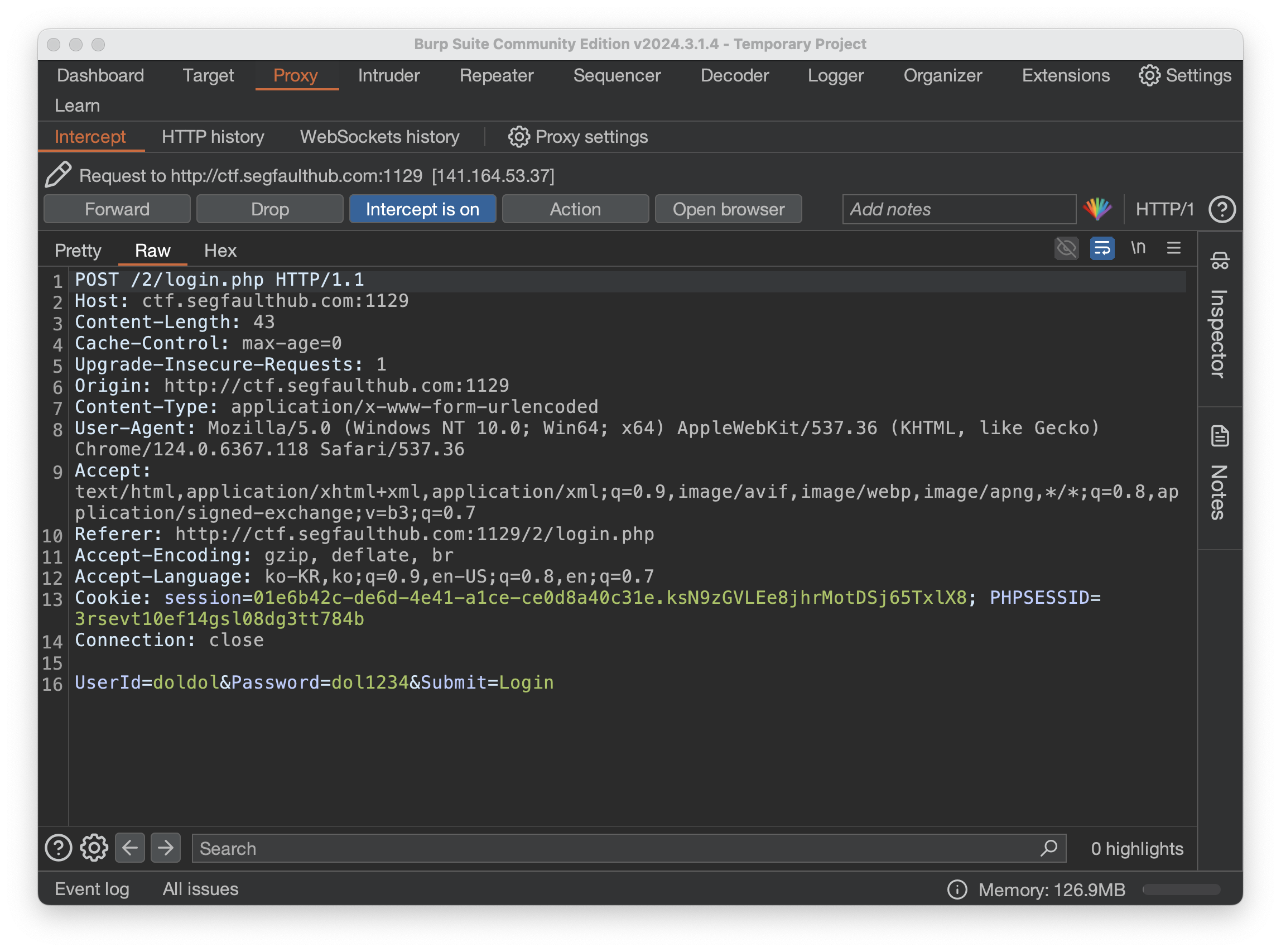1281x952 pixels.
Task: Toggle the \n show newline characters button
Action: [1138, 248]
